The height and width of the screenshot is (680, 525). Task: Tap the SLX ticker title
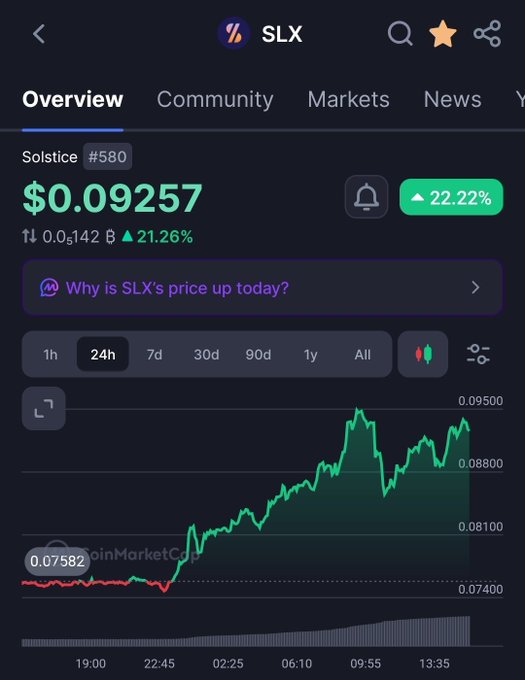[x=282, y=34]
